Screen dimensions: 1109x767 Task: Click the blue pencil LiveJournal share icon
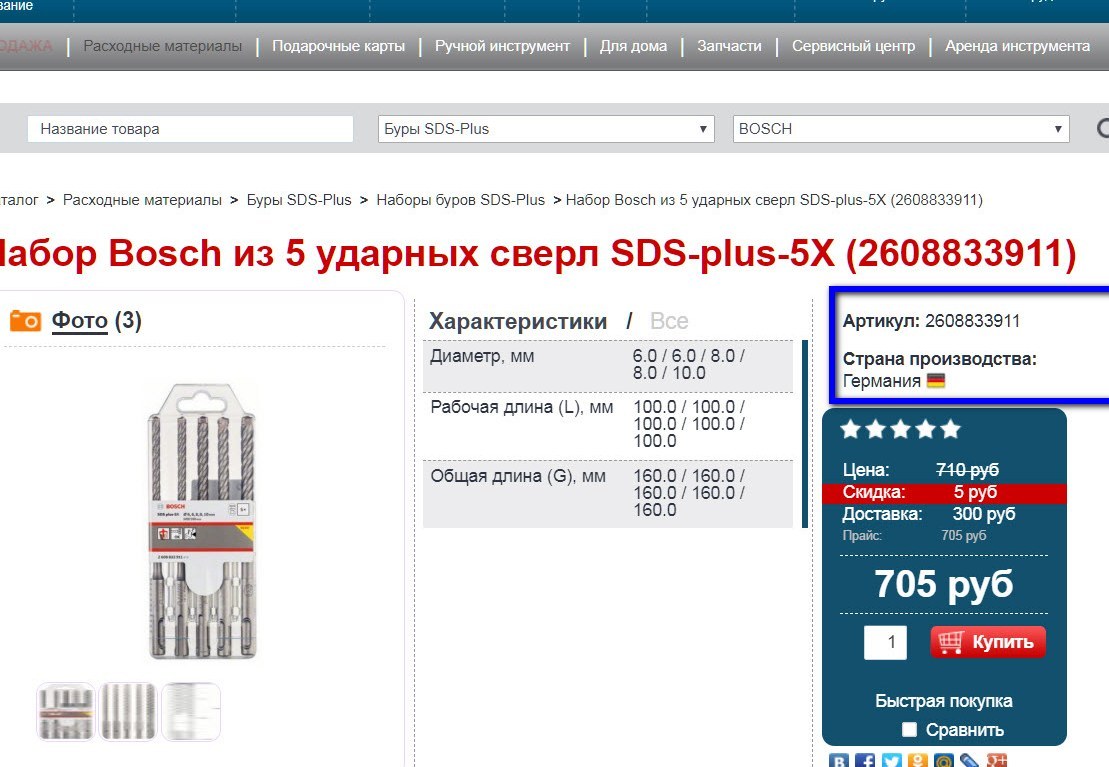click(x=970, y=762)
